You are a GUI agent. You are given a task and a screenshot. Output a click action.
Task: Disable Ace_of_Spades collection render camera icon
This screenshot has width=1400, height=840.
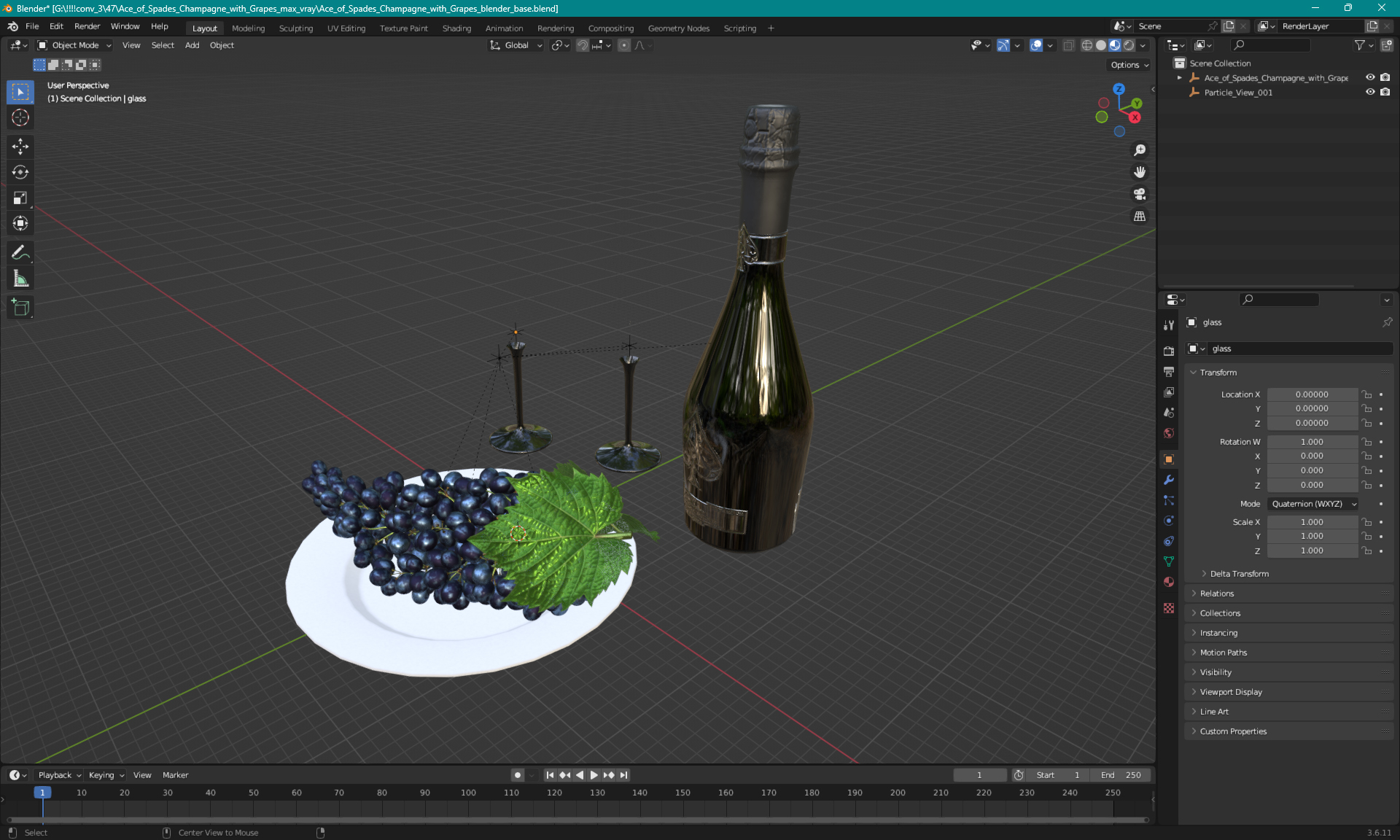[1385, 77]
